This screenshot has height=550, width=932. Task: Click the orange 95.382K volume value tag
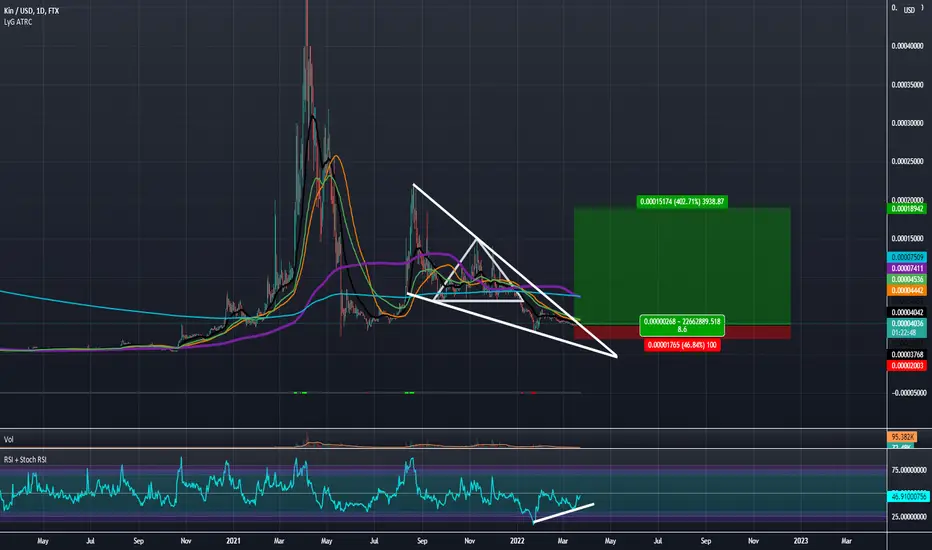(x=902, y=437)
